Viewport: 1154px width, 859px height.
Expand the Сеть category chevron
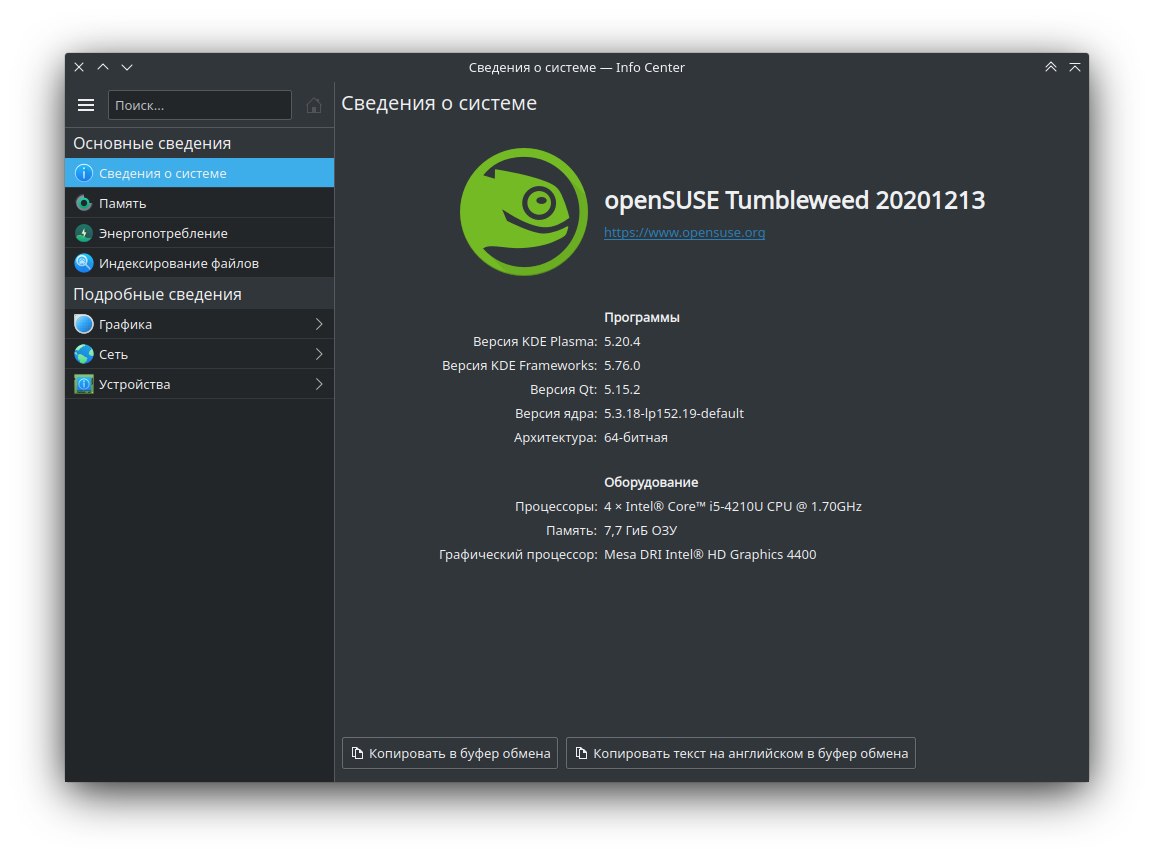point(319,354)
